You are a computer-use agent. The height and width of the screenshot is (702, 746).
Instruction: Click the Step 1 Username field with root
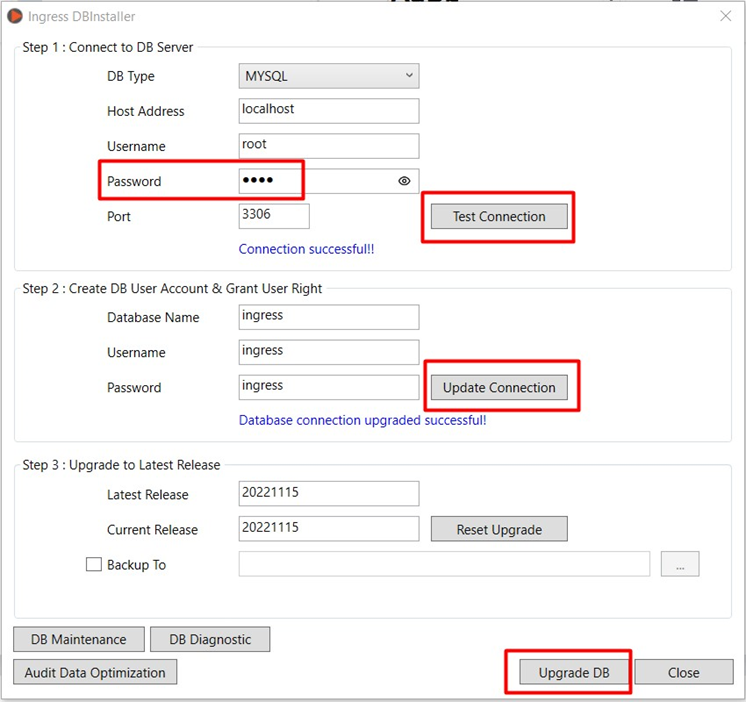[329, 146]
